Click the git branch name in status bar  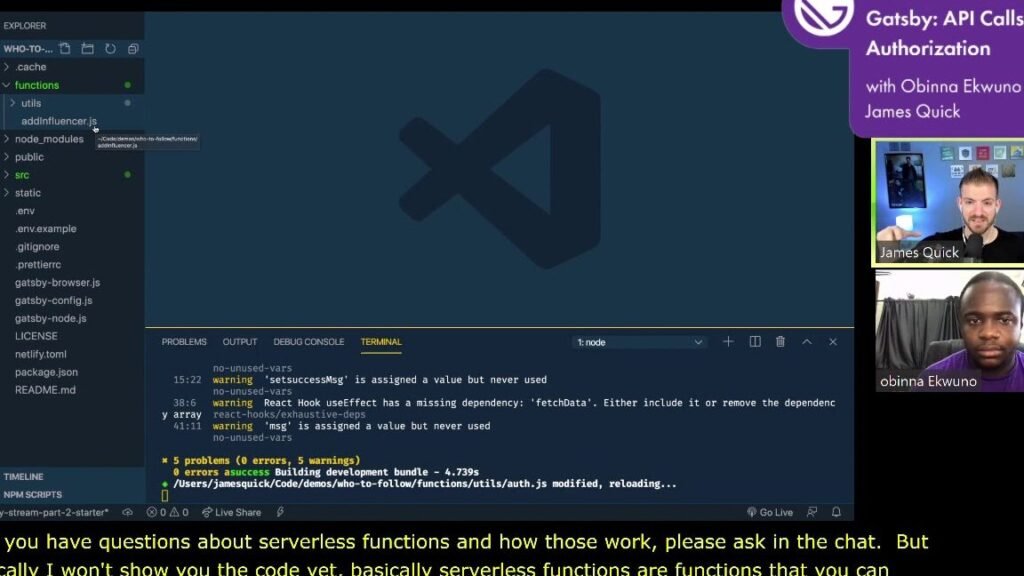coord(55,513)
